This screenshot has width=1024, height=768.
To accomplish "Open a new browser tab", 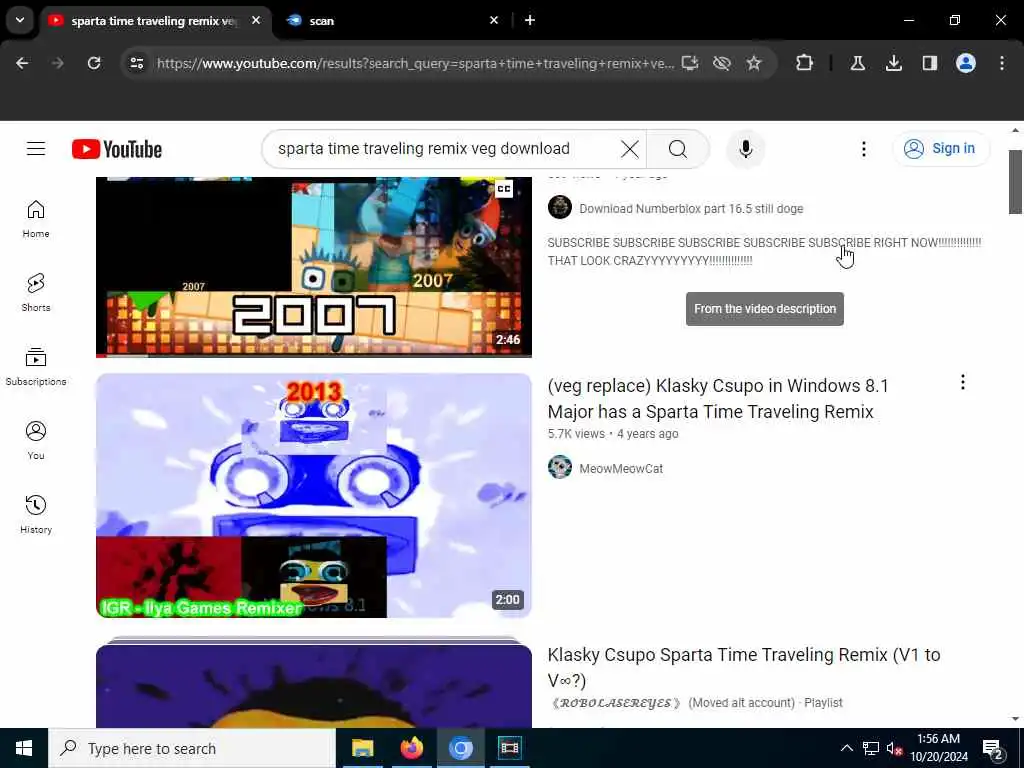I will pos(530,20).
